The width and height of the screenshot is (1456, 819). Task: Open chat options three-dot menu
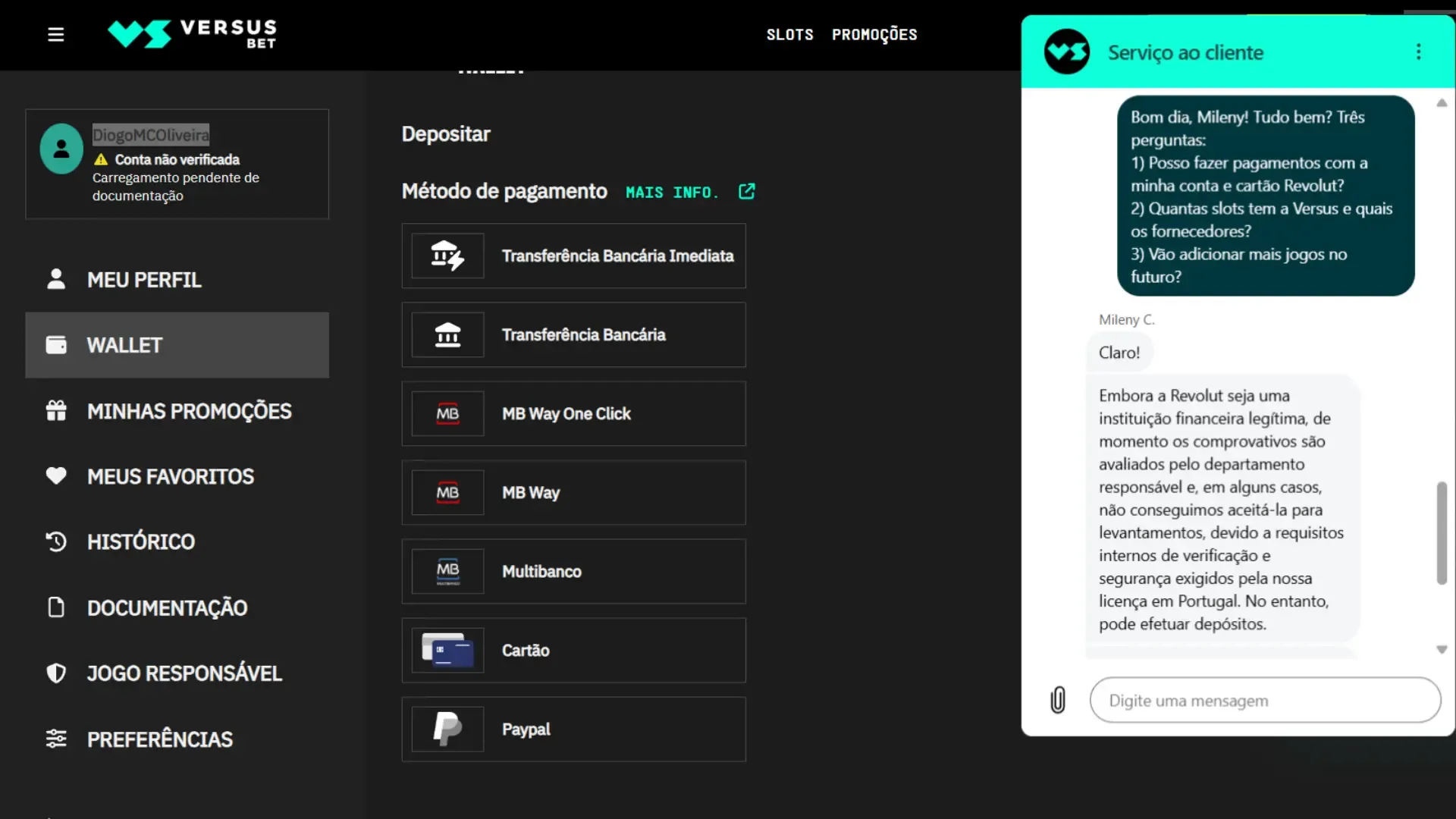(1418, 52)
